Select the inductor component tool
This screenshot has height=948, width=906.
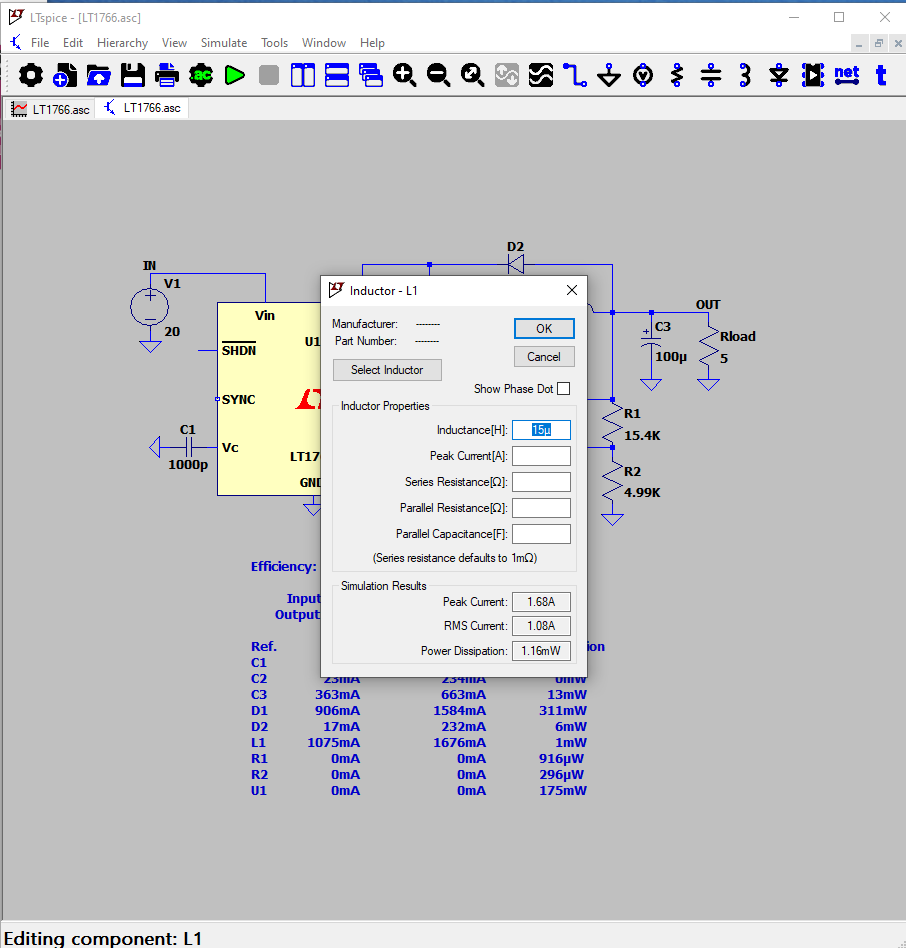tap(745, 75)
